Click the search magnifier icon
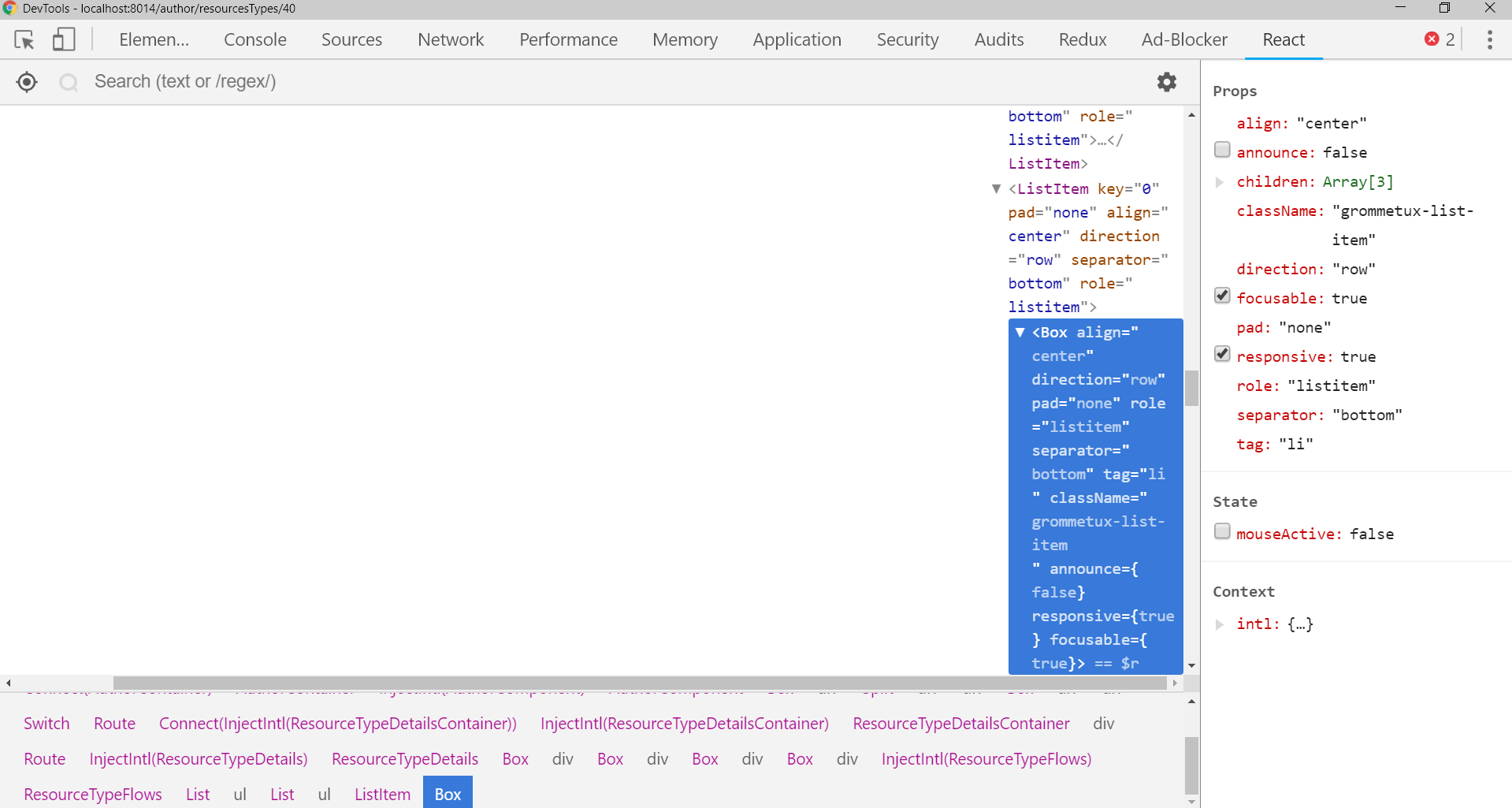Image resolution: width=1512 pixels, height=808 pixels. tap(69, 82)
